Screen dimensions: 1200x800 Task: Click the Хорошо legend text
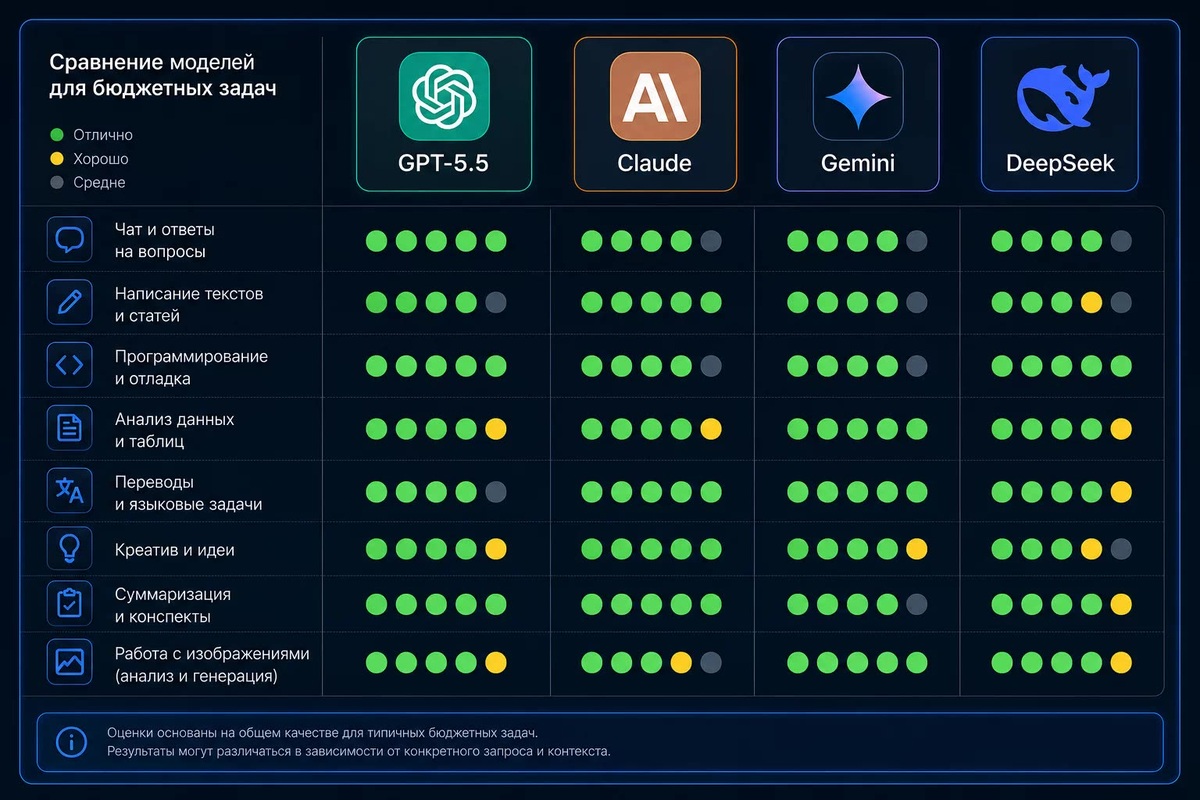click(x=101, y=158)
